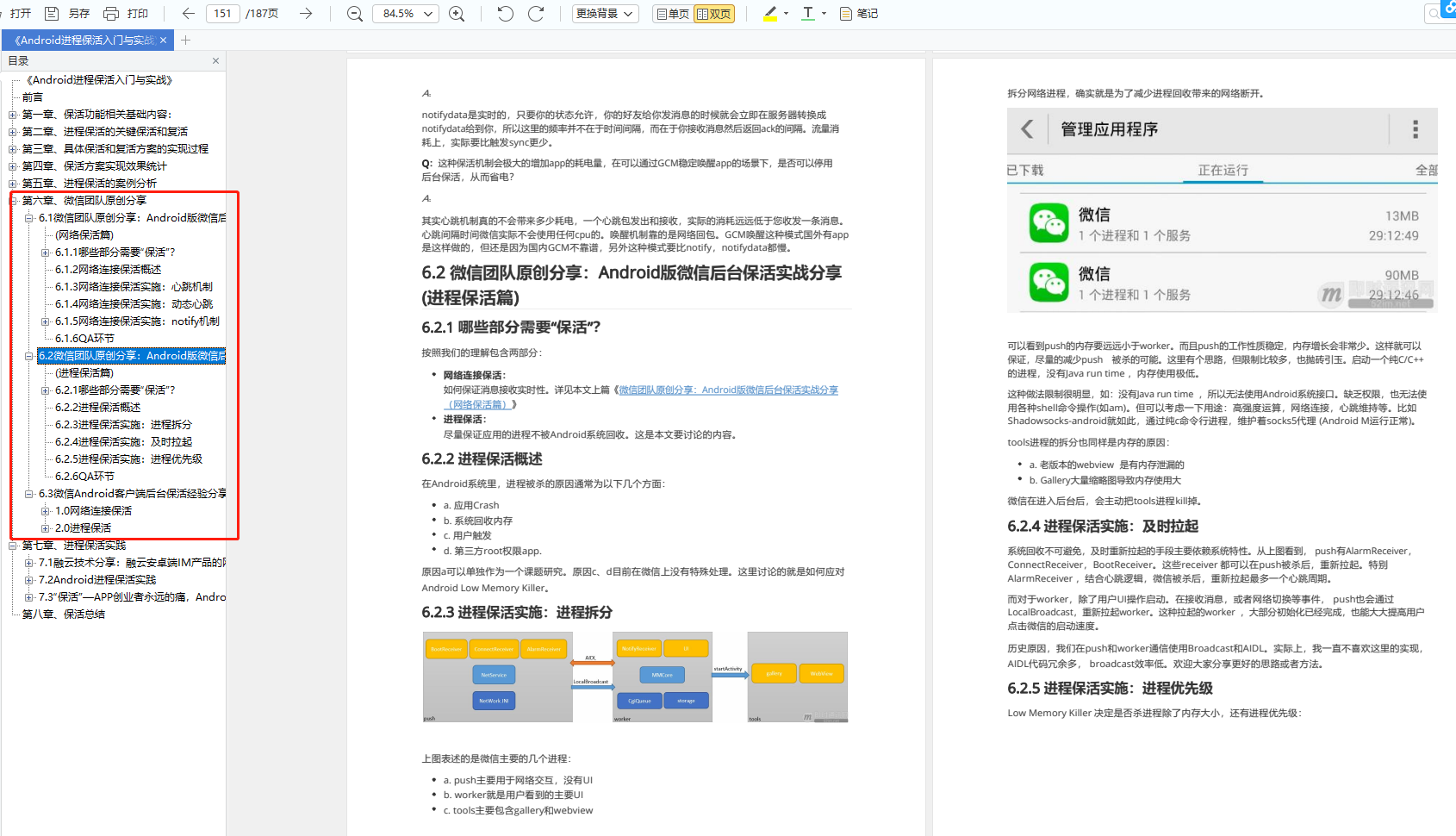Rotate page counterclockwise
Viewport: 1456px width, 836px height.
(506, 14)
